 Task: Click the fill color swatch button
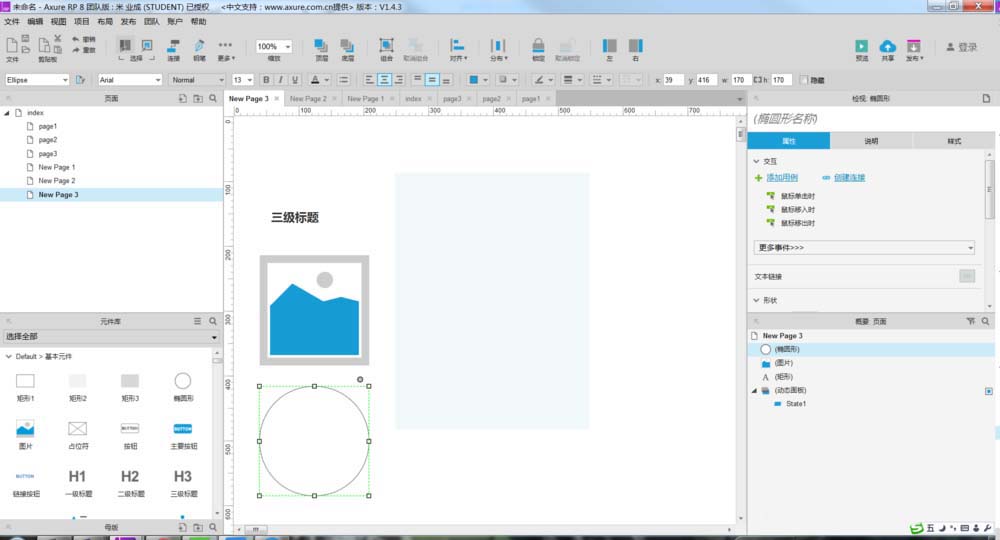click(x=475, y=80)
